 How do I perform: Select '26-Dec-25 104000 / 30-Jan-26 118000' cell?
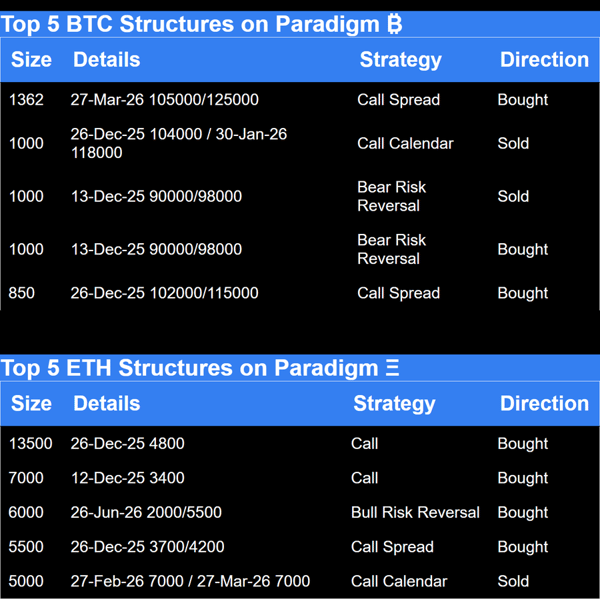tap(179, 144)
